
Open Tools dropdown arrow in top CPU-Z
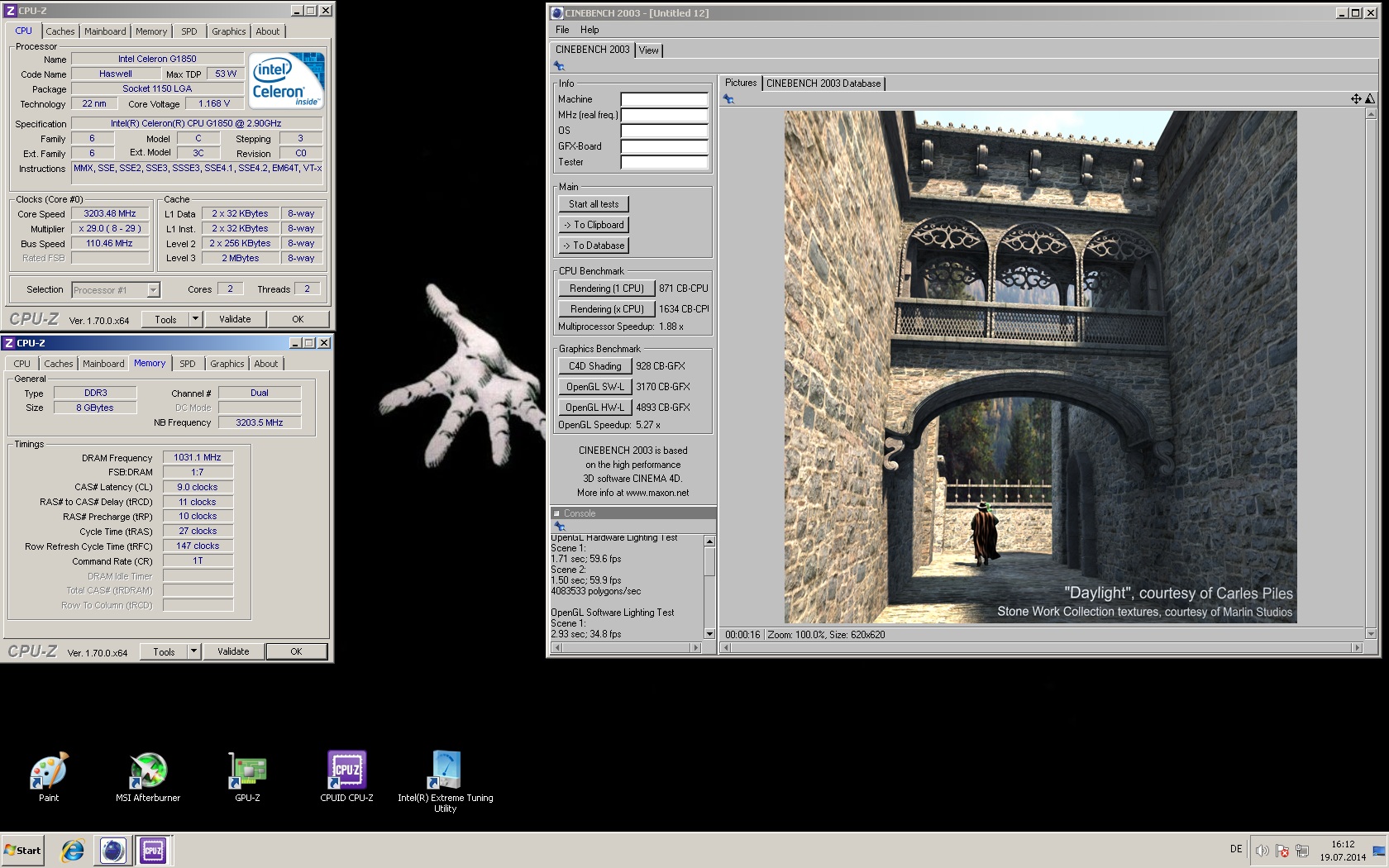click(x=196, y=319)
